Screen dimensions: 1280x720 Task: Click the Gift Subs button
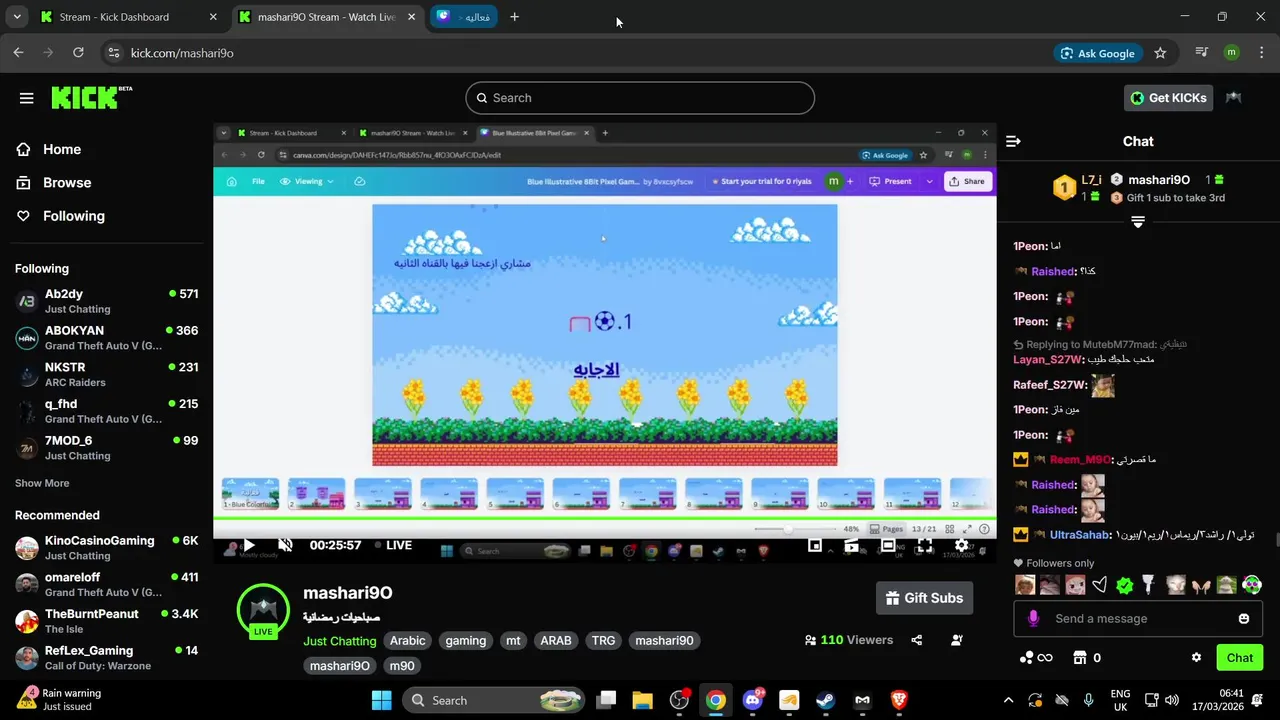(x=924, y=598)
